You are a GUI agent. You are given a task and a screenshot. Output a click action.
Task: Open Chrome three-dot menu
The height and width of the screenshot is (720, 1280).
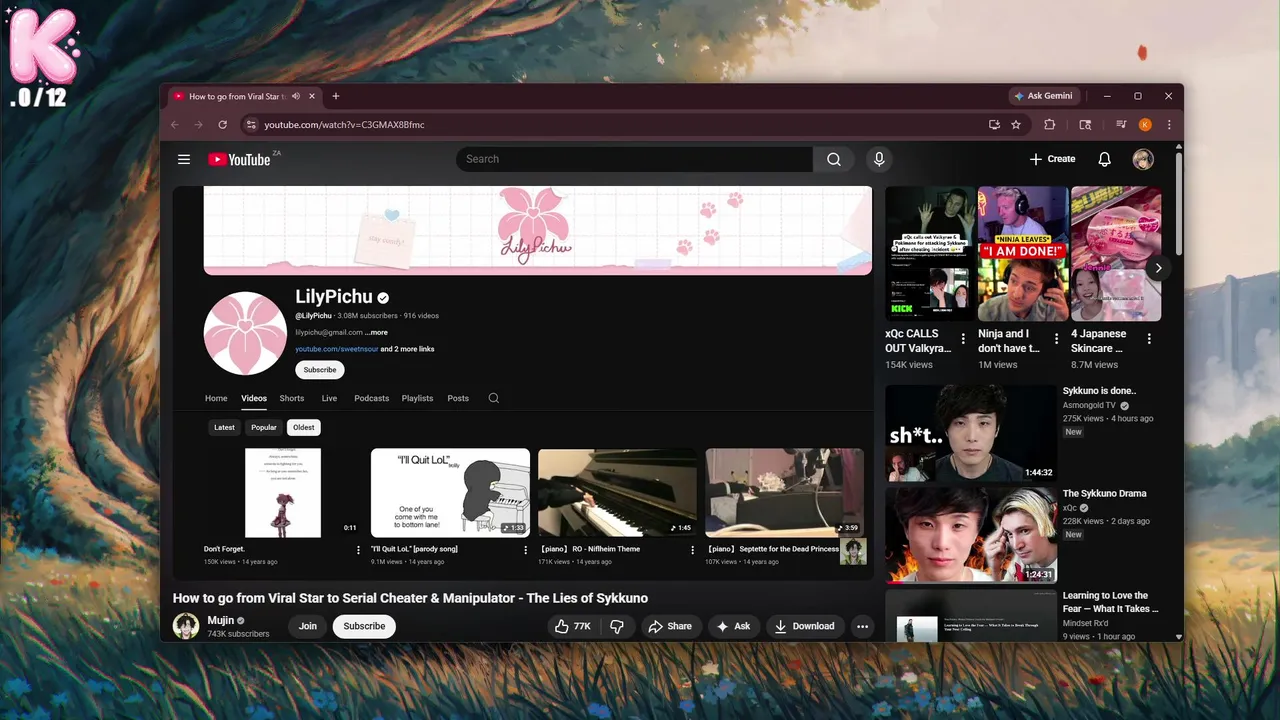tap(1168, 125)
